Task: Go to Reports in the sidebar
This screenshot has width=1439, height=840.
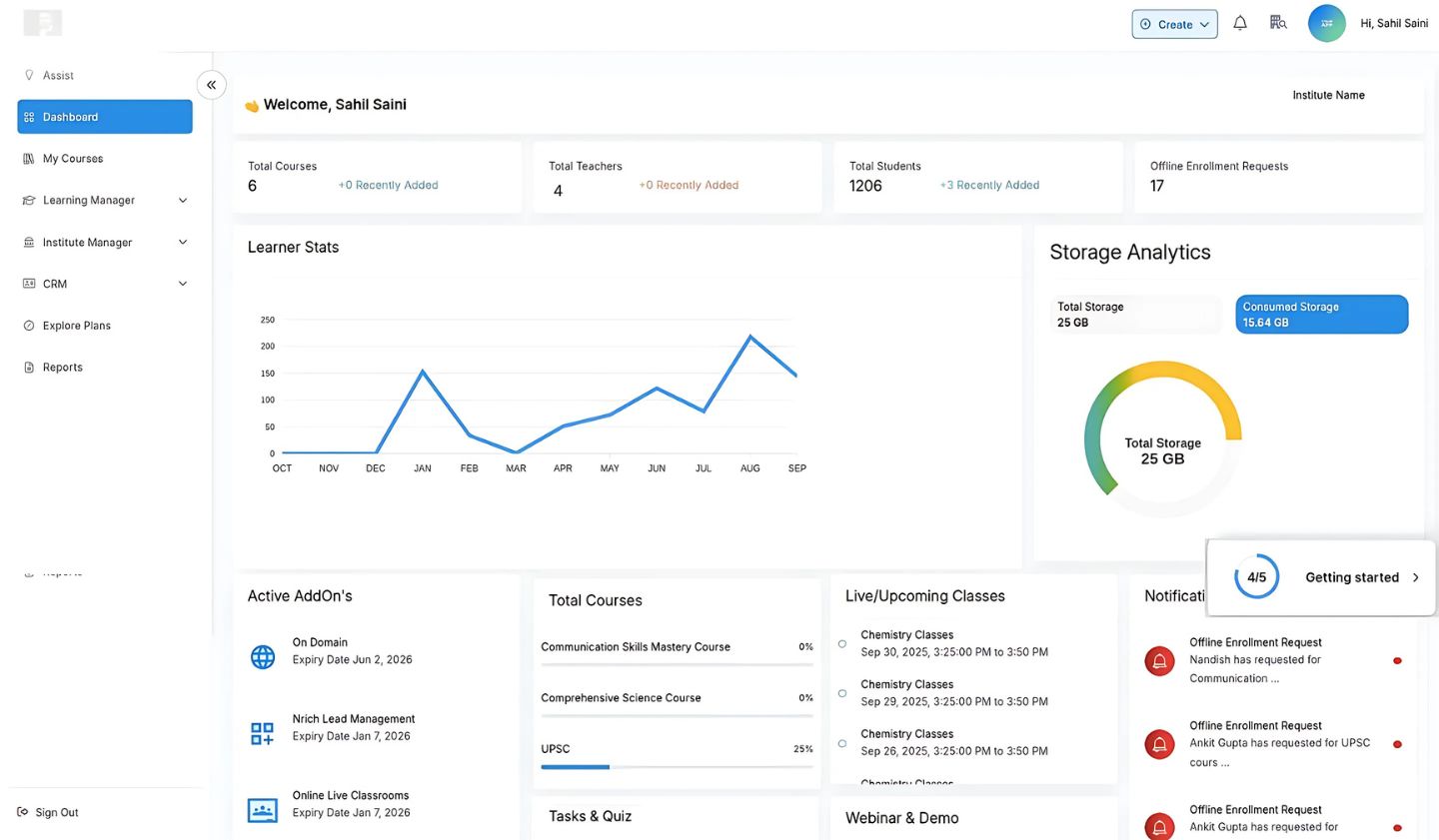Action: pyautogui.click(x=62, y=368)
